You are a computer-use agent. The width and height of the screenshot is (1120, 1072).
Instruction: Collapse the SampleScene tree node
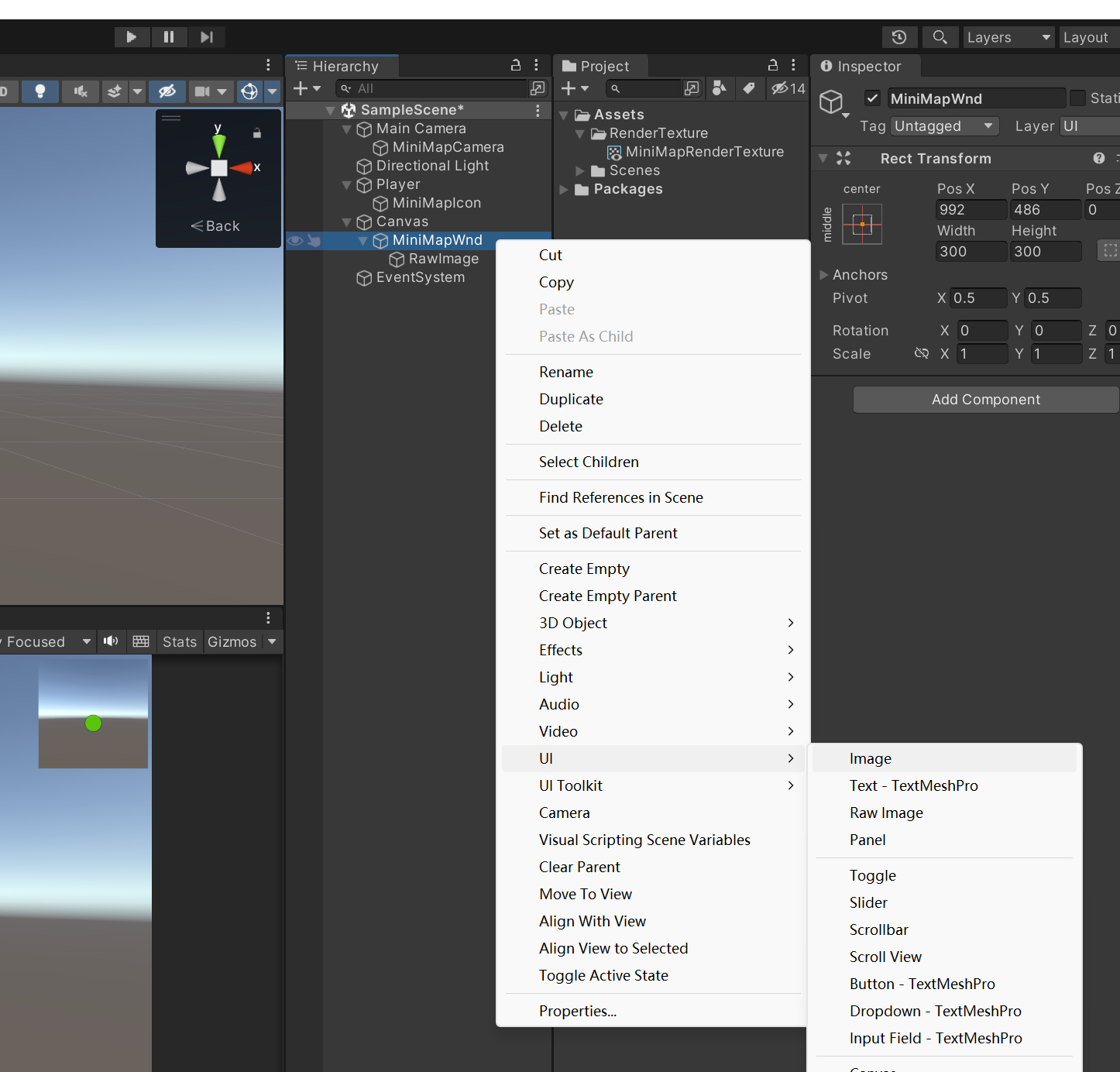(x=331, y=111)
